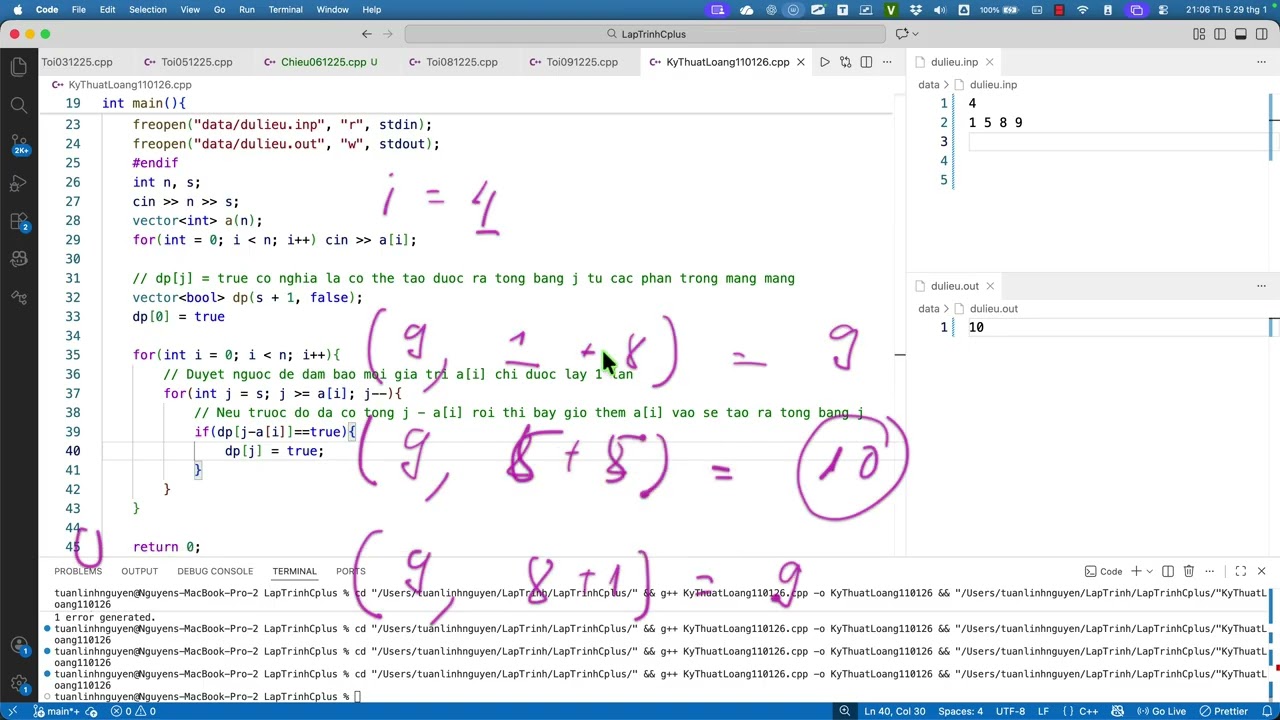Change LF end of line sequence
This screenshot has height=720, width=1280.
1043,711
